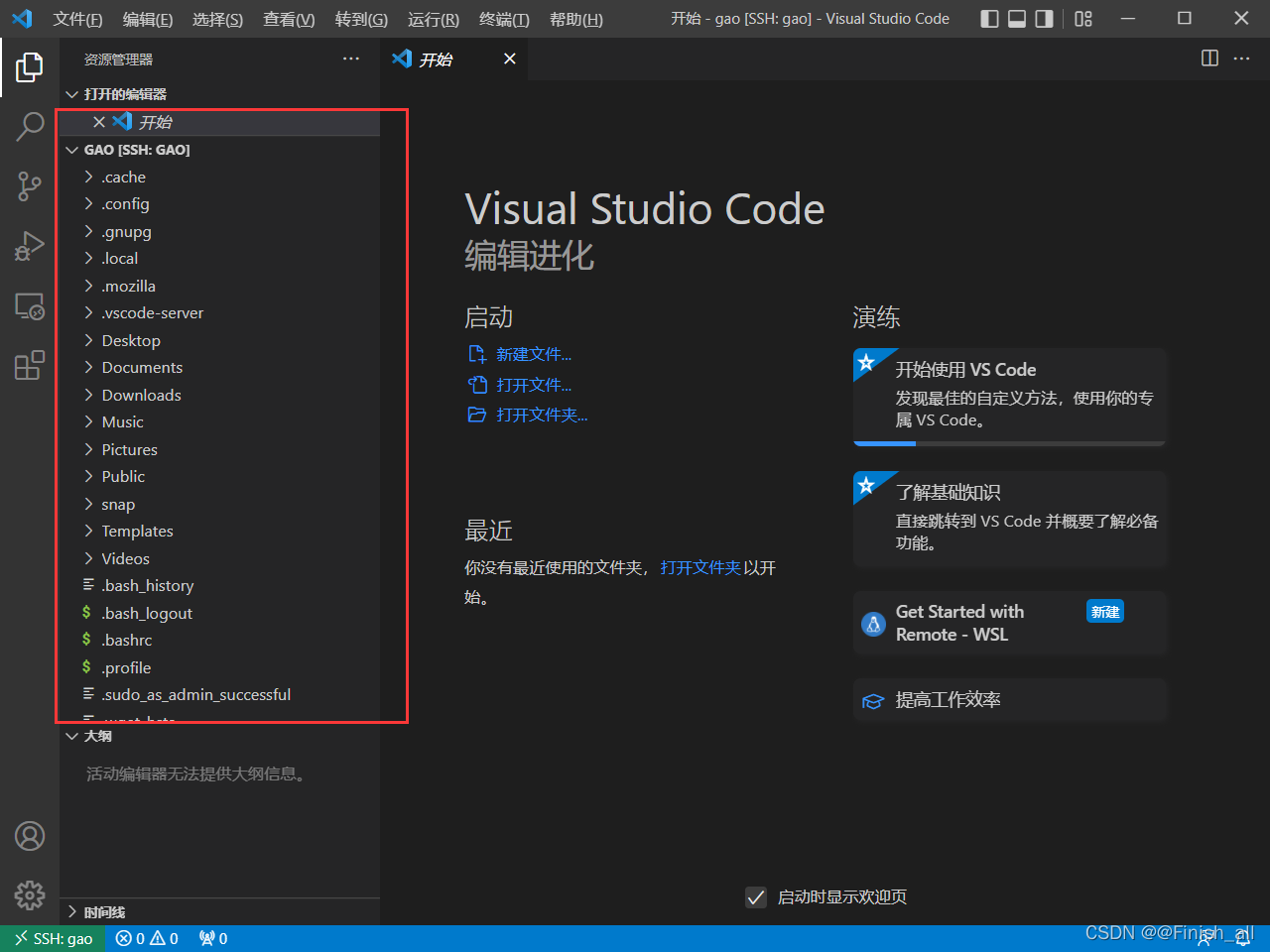Open the 运行(R) menu

point(434,19)
